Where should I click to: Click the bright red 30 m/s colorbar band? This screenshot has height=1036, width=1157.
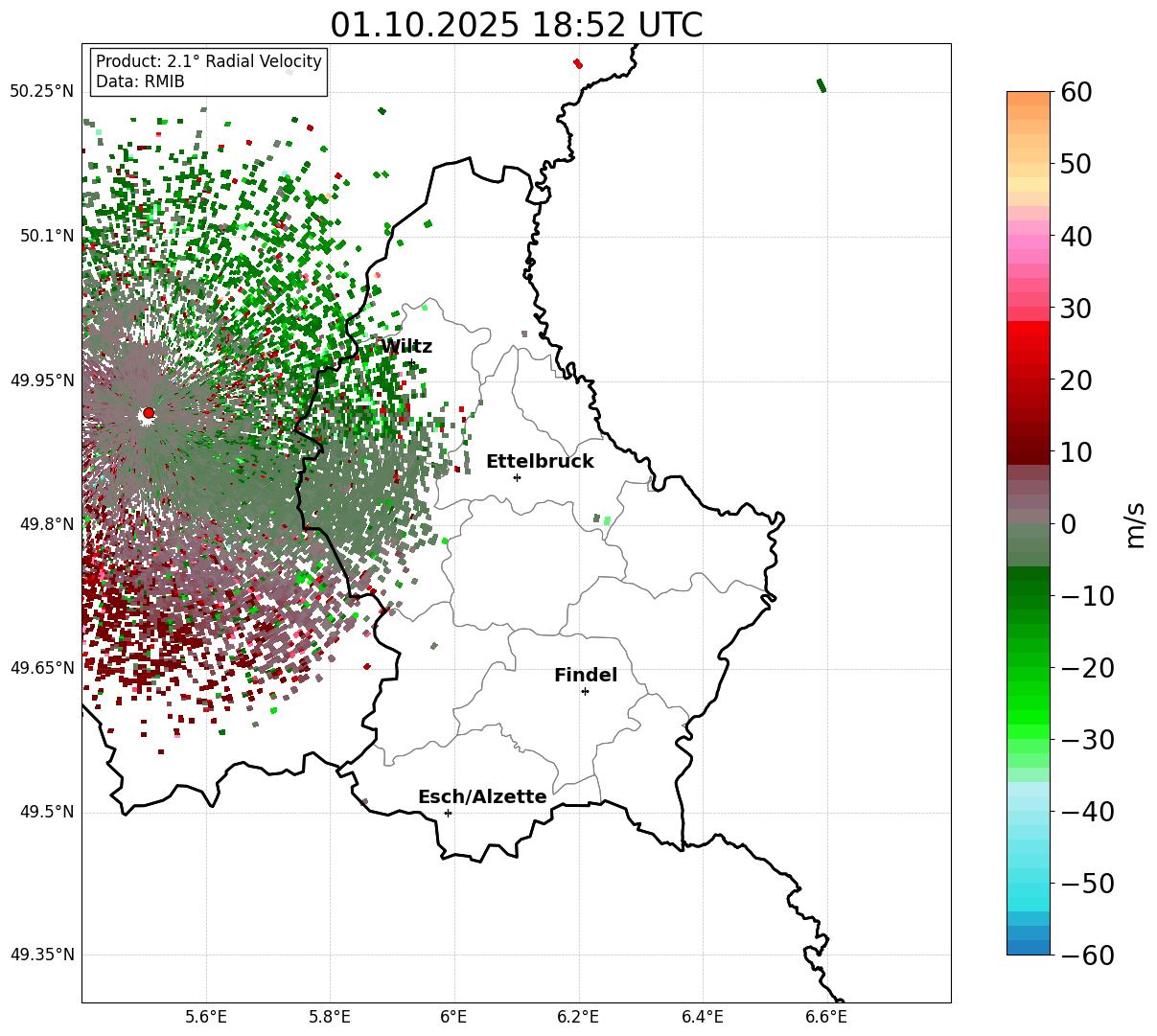[1029, 328]
